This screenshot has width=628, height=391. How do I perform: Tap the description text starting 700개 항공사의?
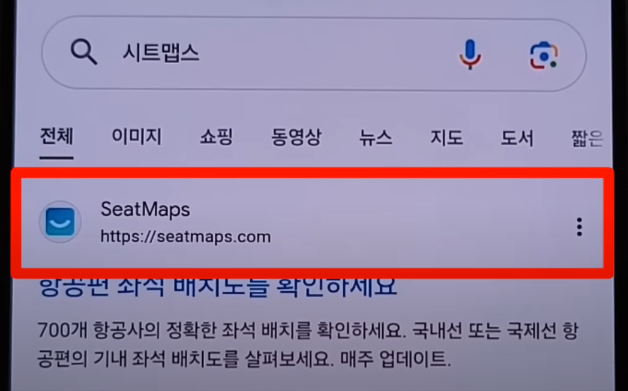[308, 345]
